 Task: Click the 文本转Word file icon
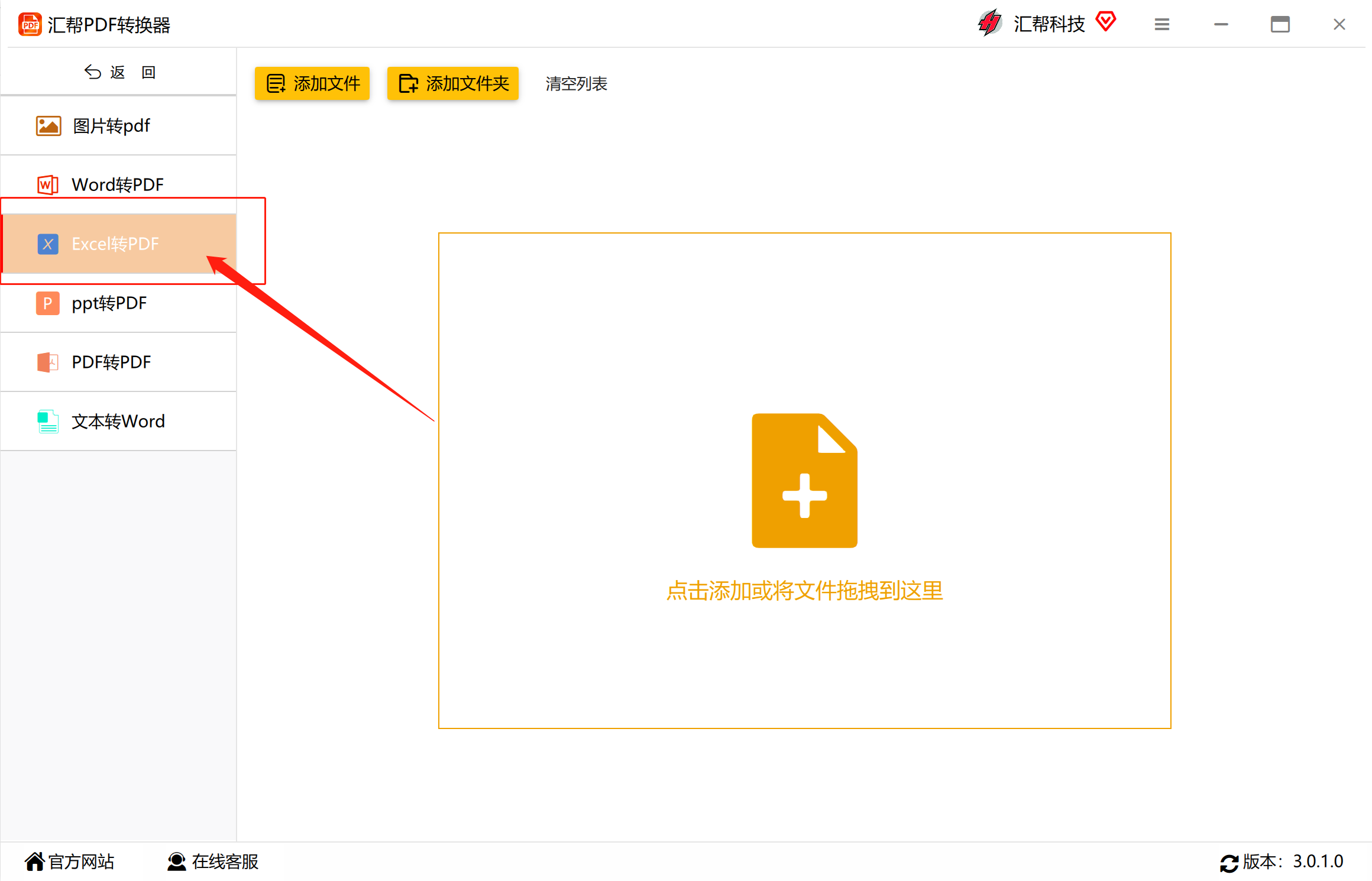(48, 422)
